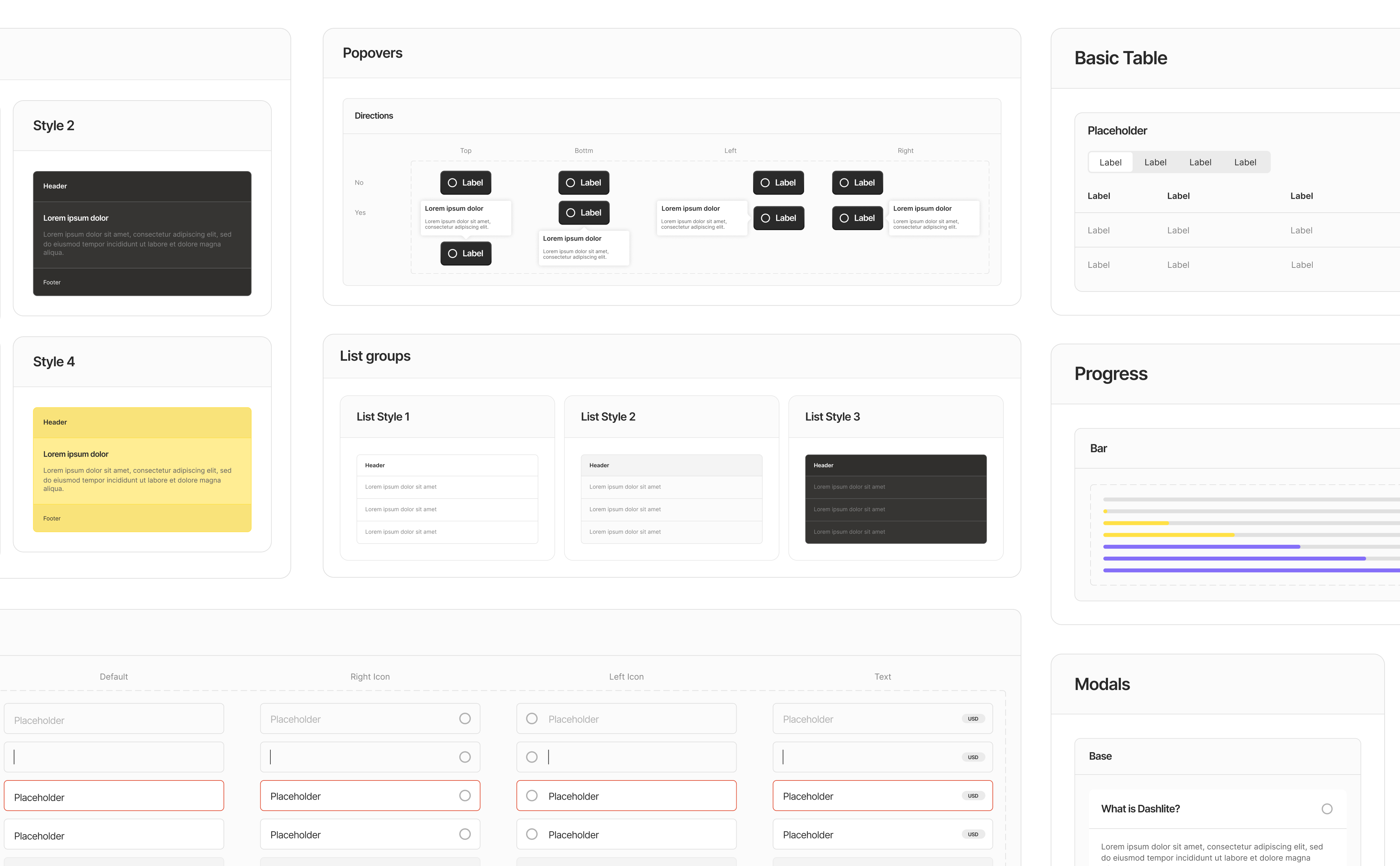The height and width of the screenshot is (866, 1400).
Task: Click Label button under Bottm in No row
Action: tap(583, 183)
